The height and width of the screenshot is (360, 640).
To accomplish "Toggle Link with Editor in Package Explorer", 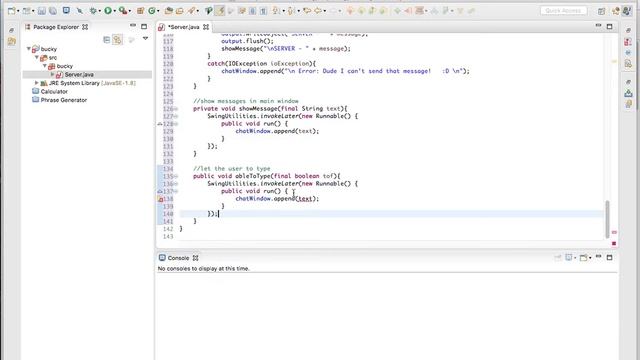I will point(118,39).
